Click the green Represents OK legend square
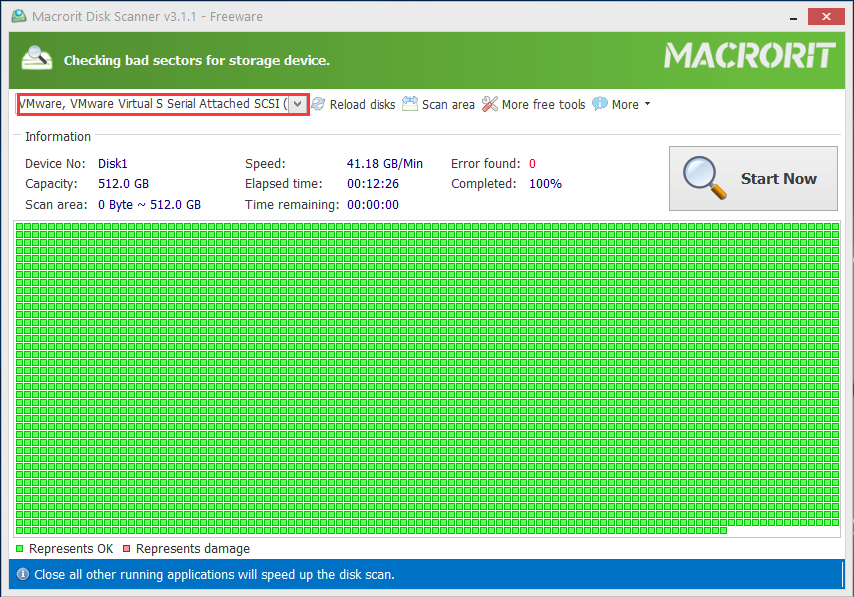Image resolution: width=854 pixels, height=597 pixels. (20, 549)
